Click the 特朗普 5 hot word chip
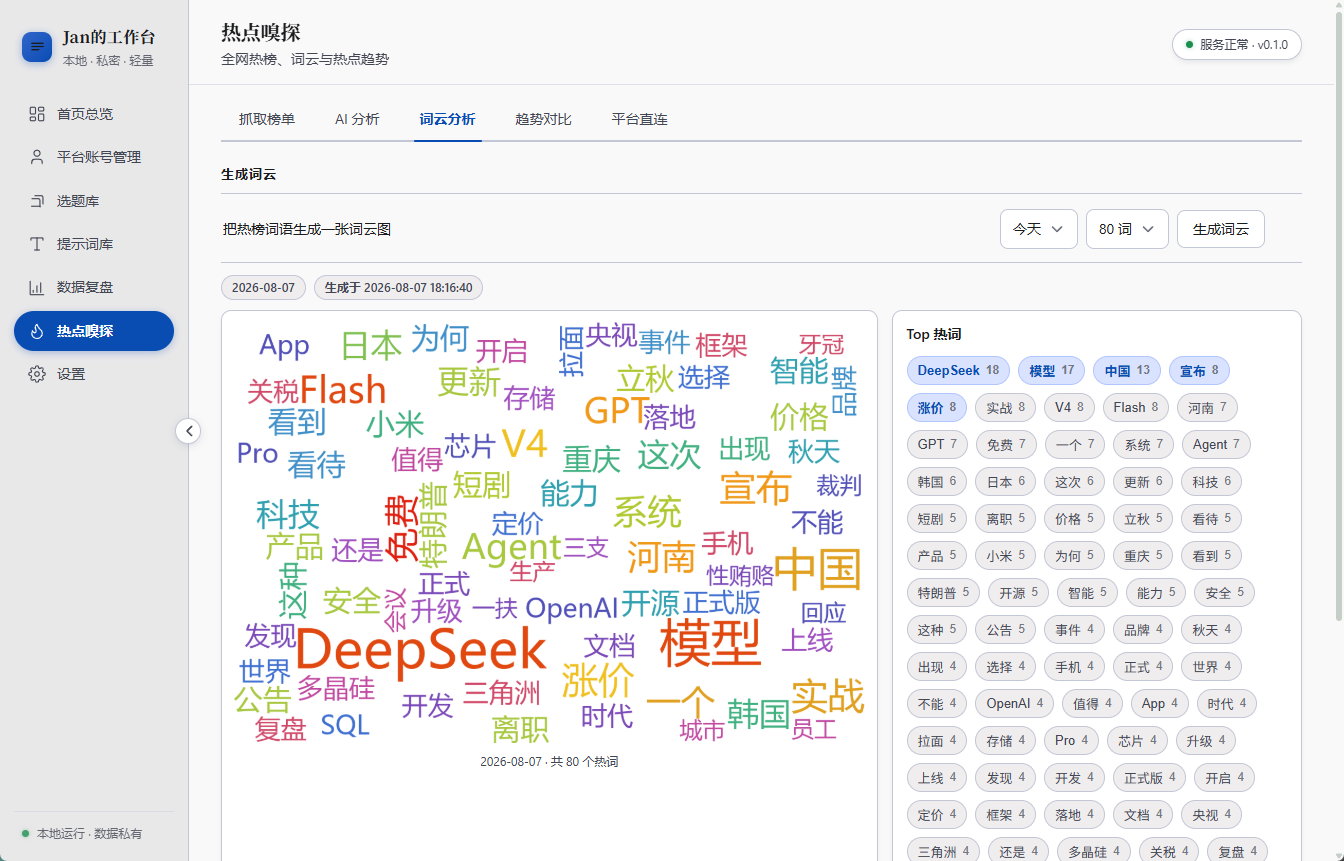 click(943, 593)
